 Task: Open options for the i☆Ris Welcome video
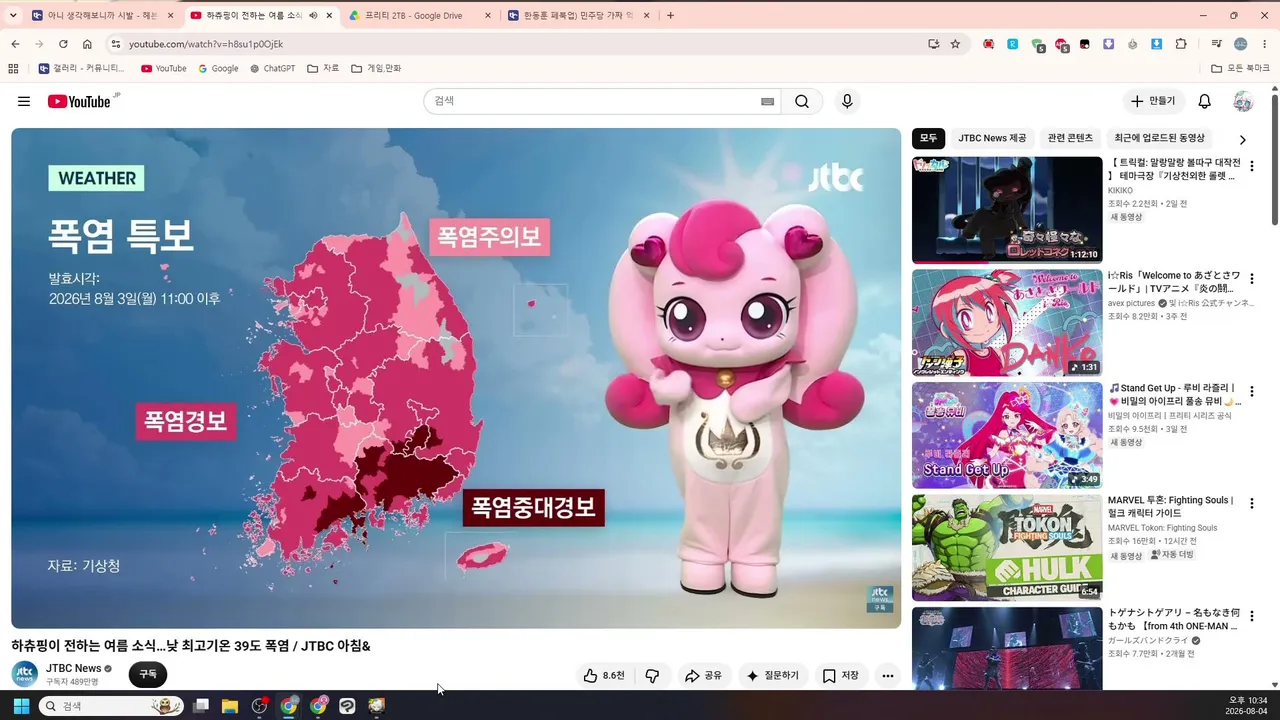point(1251,278)
